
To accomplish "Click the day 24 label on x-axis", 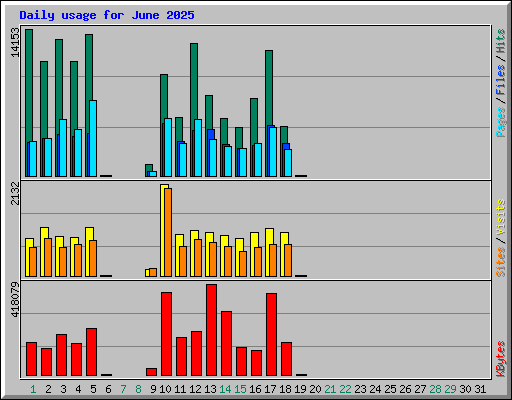I will [x=375, y=389].
